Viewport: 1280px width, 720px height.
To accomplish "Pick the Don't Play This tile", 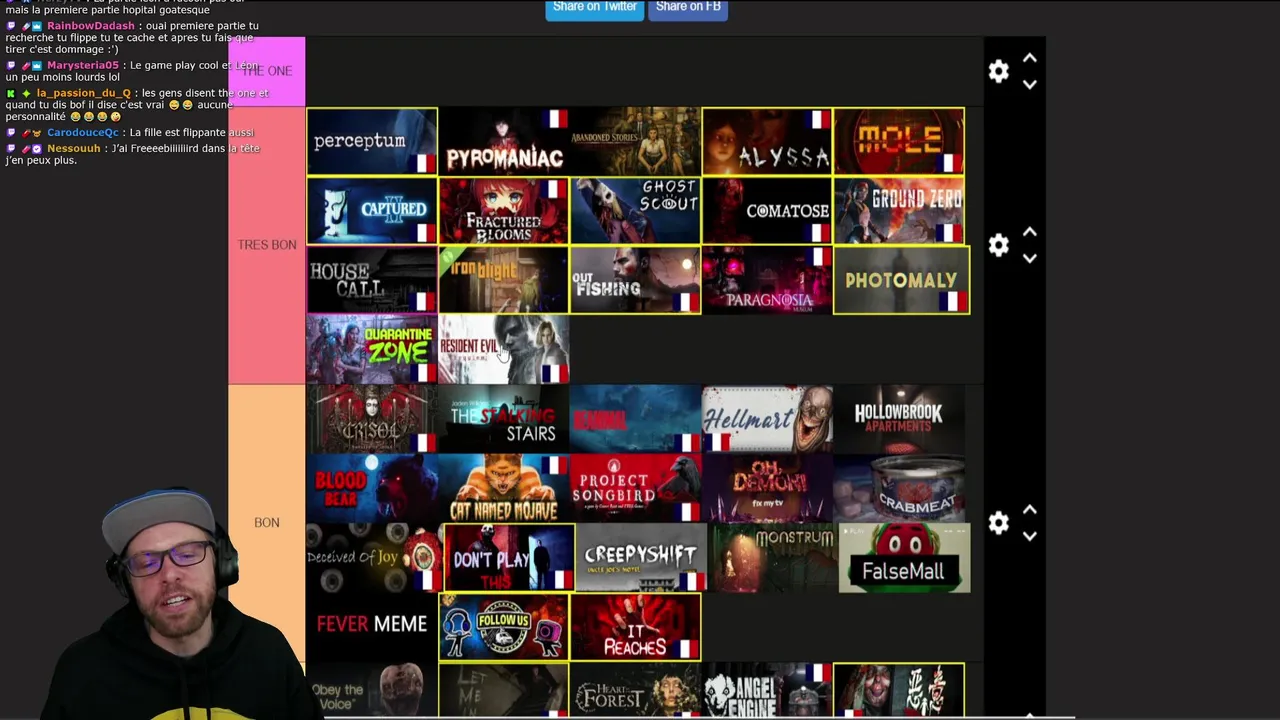I will point(509,558).
